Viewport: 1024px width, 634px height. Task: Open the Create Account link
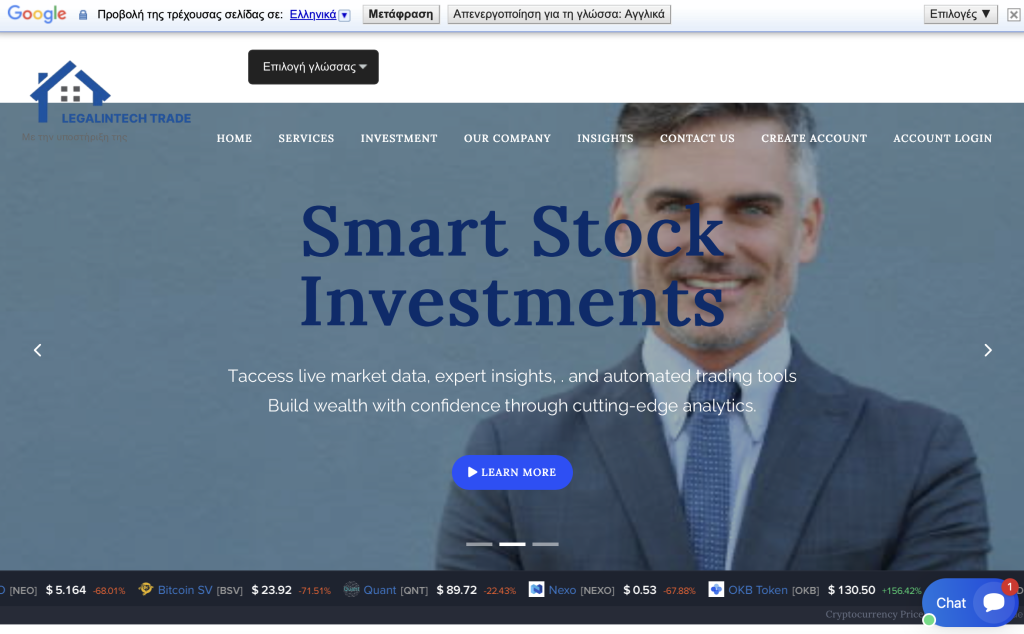click(814, 138)
